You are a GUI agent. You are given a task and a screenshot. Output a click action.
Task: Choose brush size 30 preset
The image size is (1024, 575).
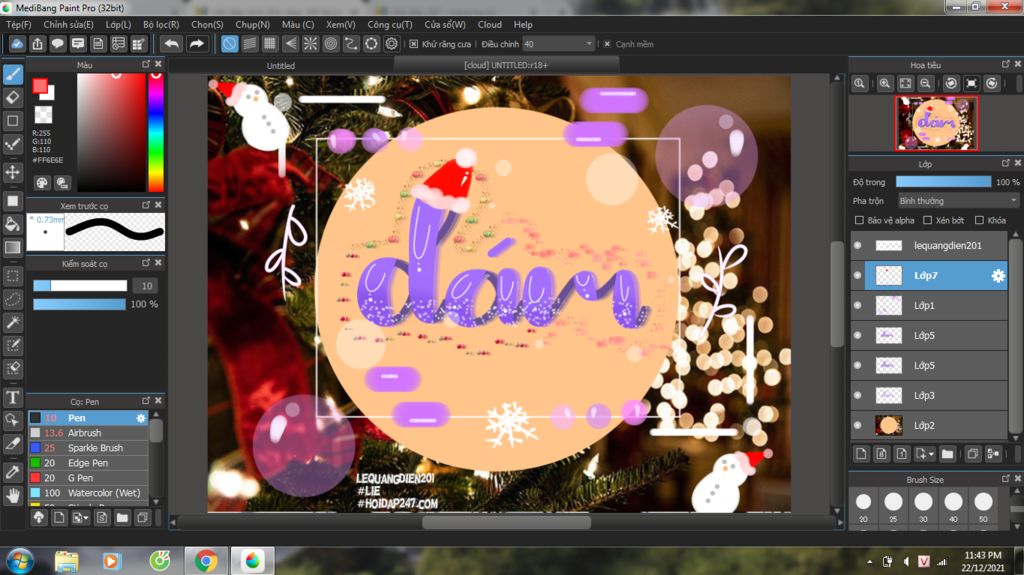[x=923, y=506]
